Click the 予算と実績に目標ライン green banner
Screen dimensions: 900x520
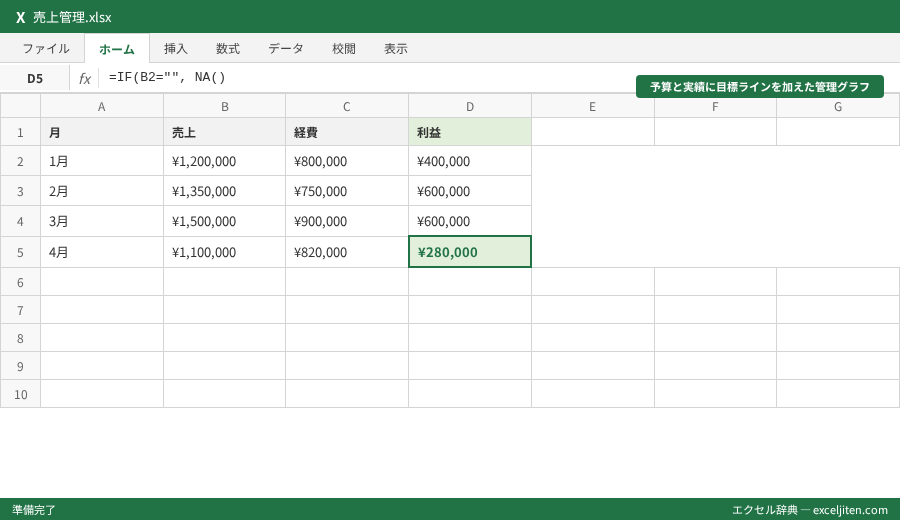[759, 87]
